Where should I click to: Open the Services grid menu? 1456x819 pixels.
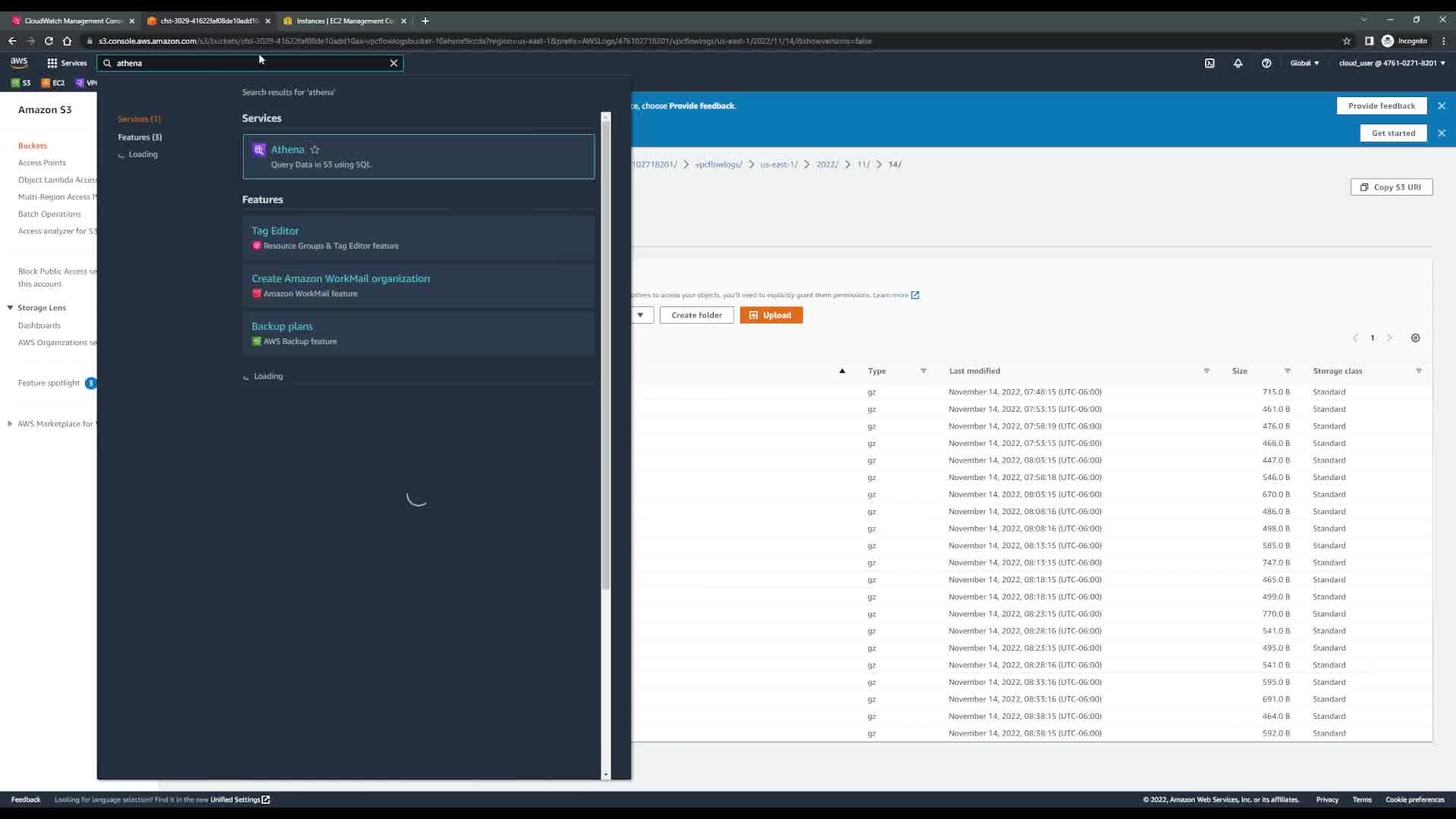click(67, 63)
